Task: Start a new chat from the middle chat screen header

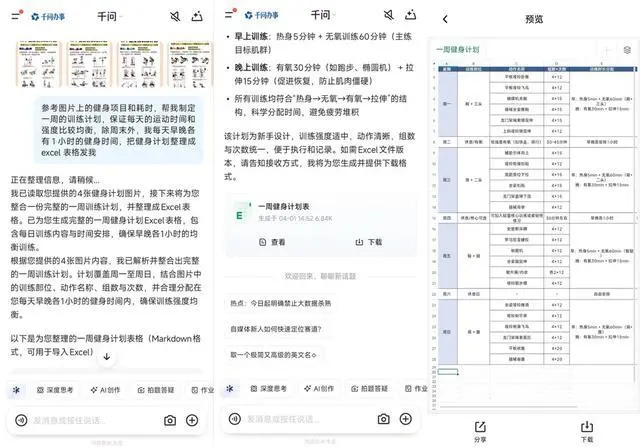Action: (x=411, y=15)
